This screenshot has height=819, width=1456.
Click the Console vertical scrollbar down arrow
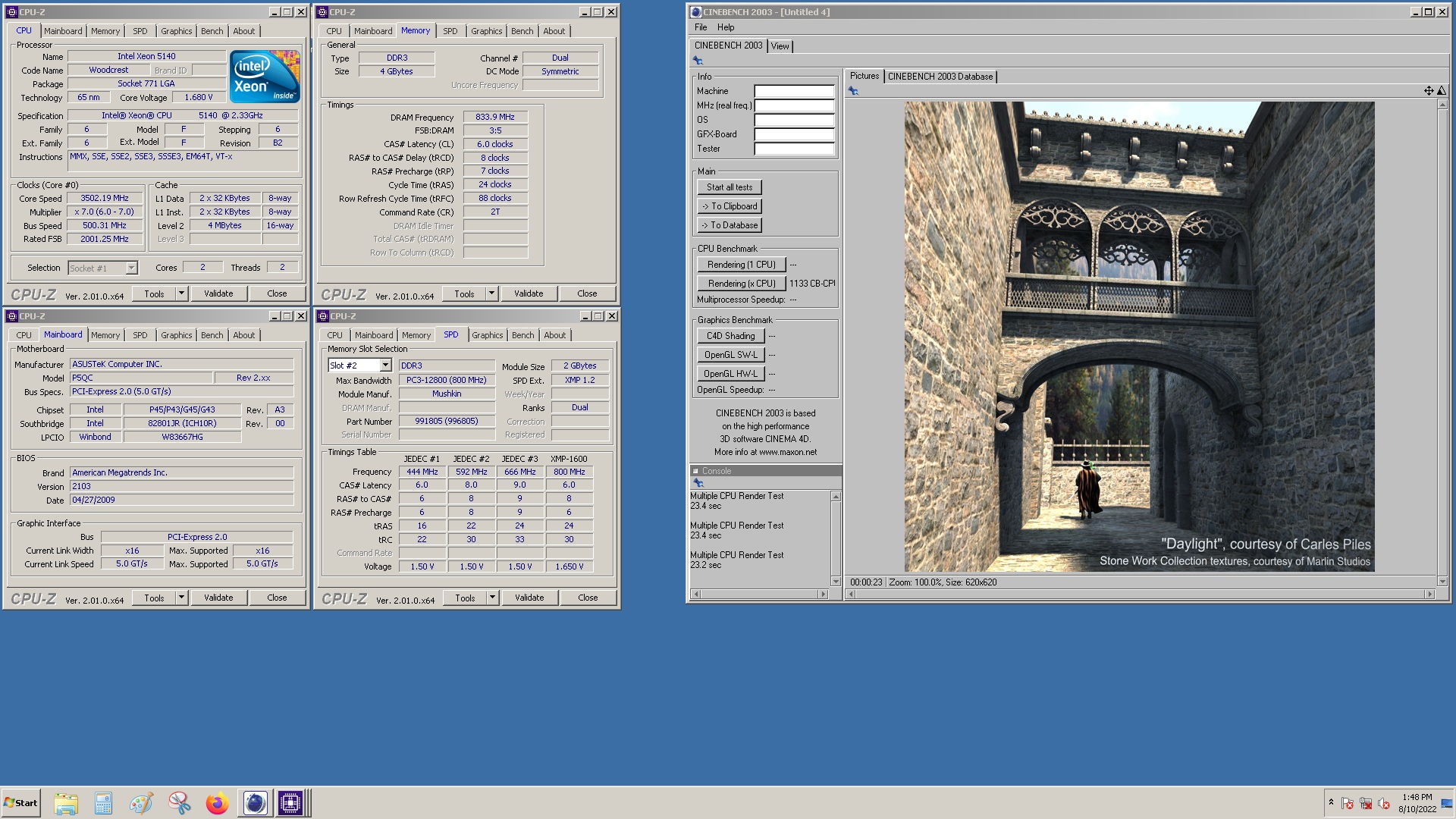pyautogui.click(x=836, y=582)
